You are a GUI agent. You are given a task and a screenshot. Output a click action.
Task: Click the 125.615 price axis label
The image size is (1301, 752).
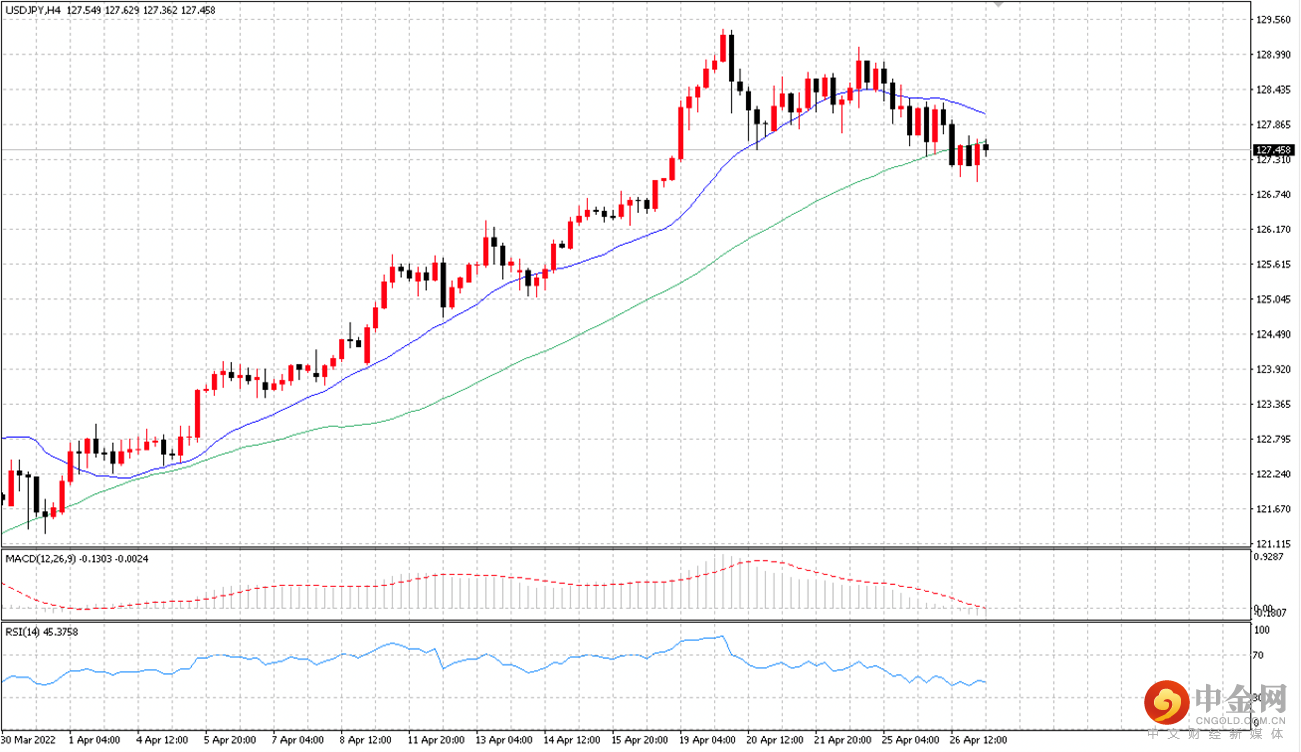pyautogui.click(x=1272, y=264)
